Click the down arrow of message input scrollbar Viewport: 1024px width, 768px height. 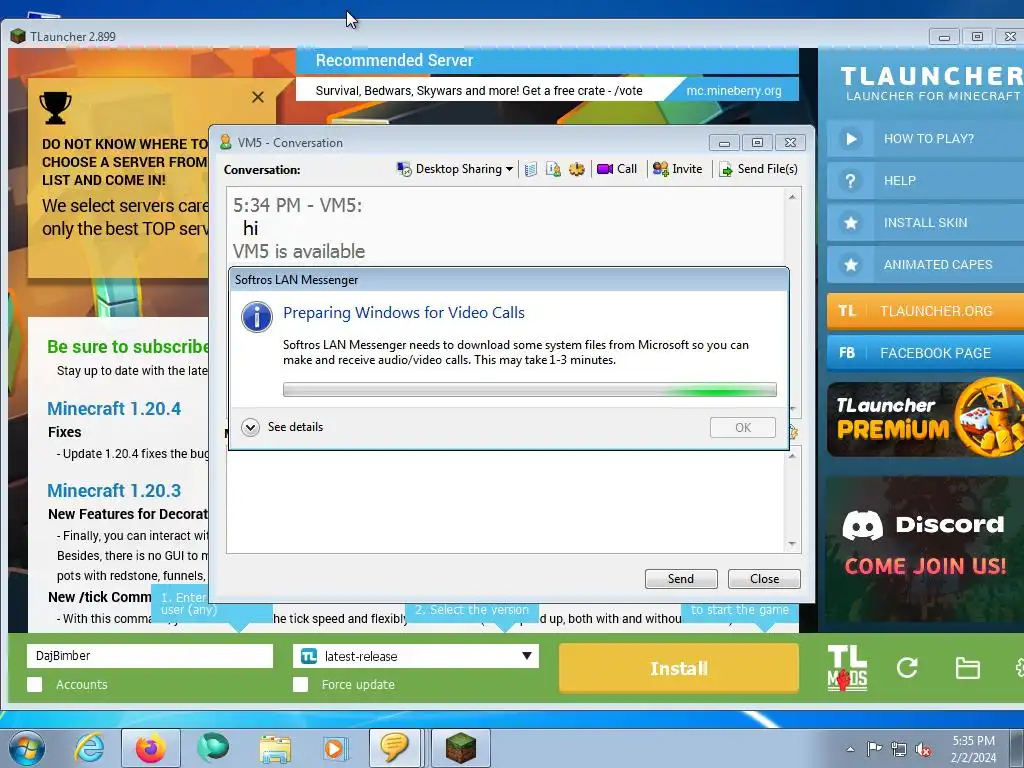coord(792,544)
